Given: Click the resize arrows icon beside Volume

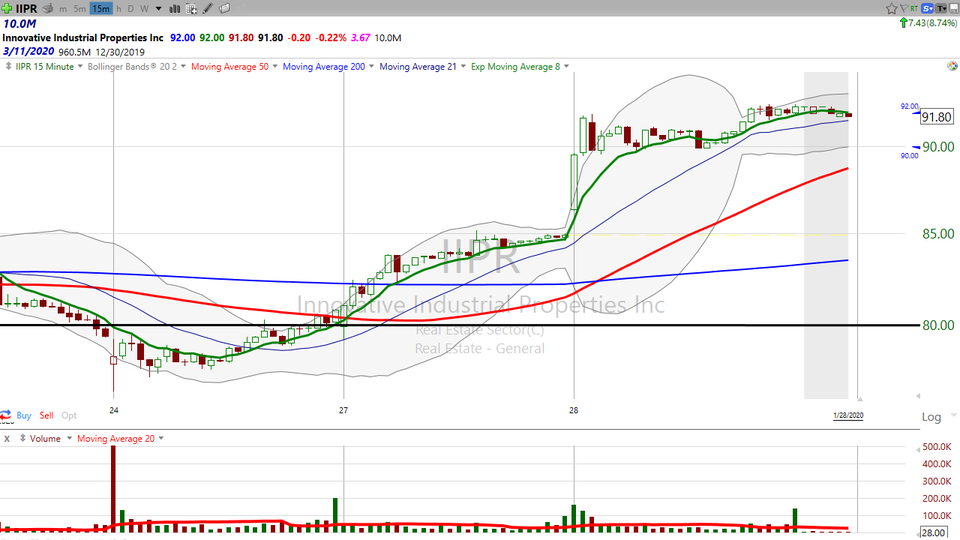Looking at the screenshot, I should pos(23,438).
